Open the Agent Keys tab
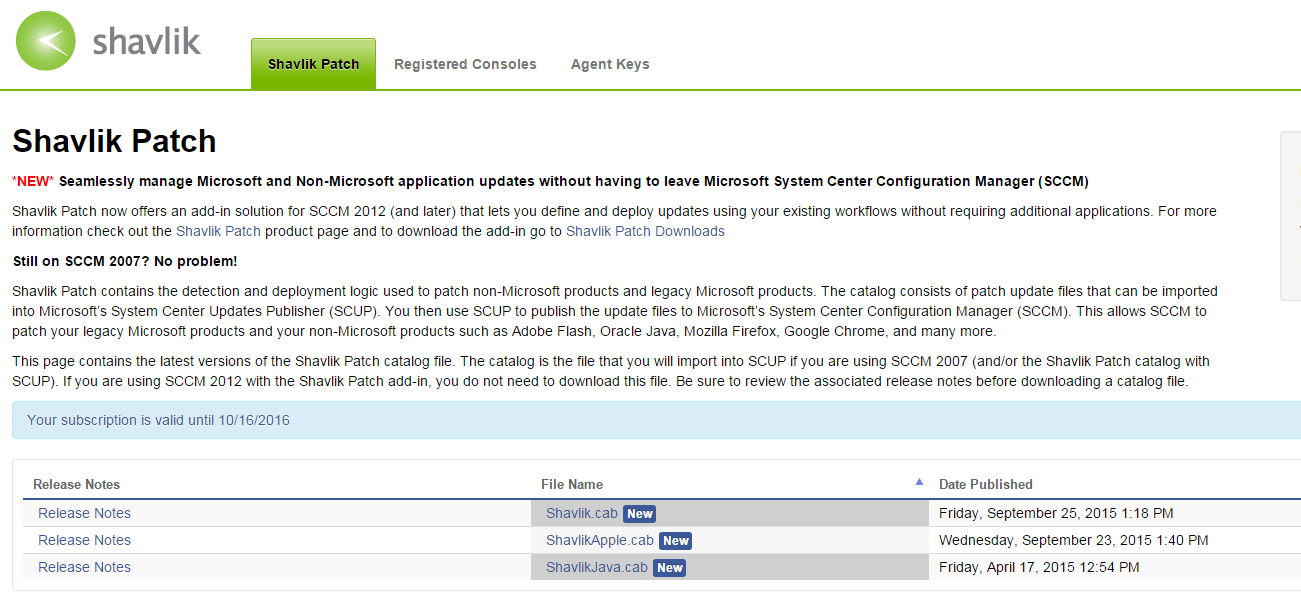Screen dimensions: 1301x596 610,64
